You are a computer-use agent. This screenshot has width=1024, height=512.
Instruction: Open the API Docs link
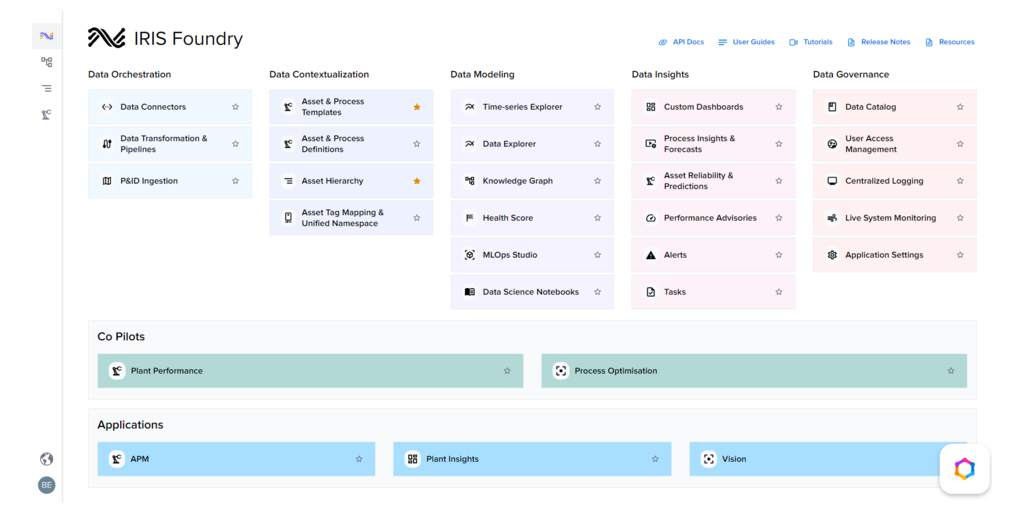pyautogui.click(x=681, y=42)
